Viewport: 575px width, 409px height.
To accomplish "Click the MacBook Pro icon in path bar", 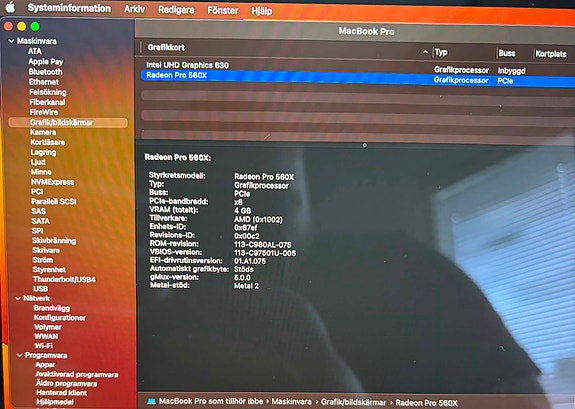I will tap(151, 401).
